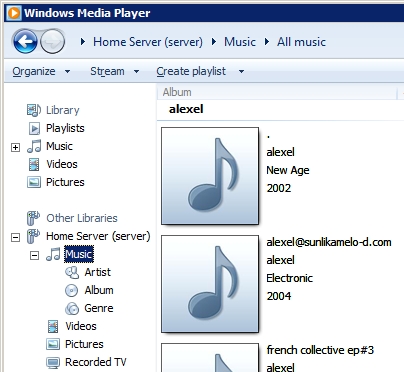Viewport: 404px width, 372px height.
Task: Click the Home Server device icon in tree
Action: click(x=33, y=236)
